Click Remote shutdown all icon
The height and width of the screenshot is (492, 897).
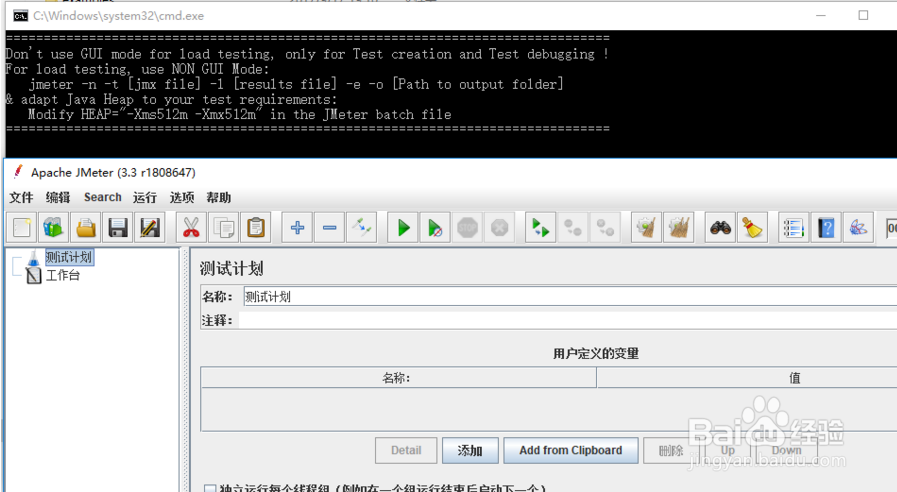point(605,228)
